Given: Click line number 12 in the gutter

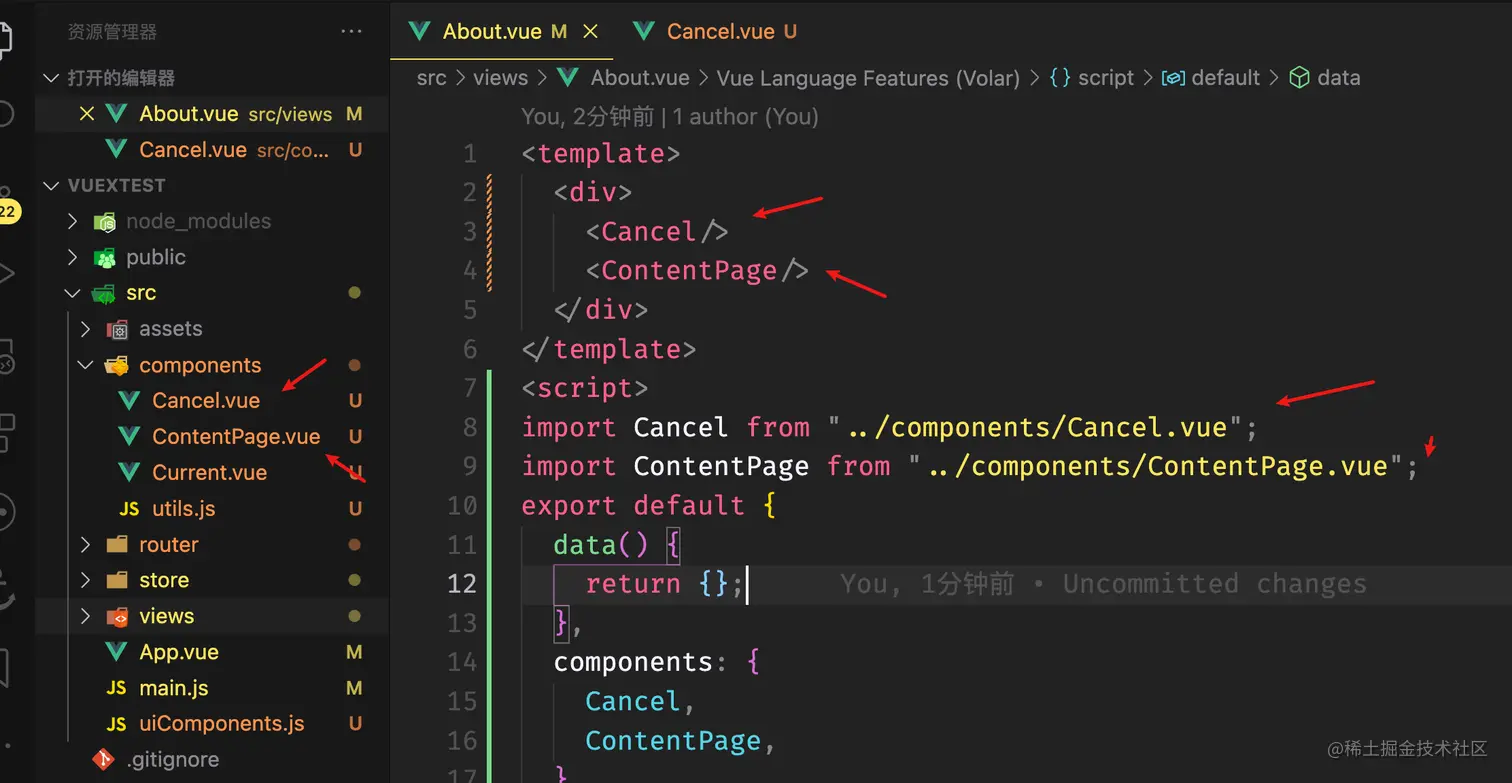Looking at the screenshot, I should [461, 584].
